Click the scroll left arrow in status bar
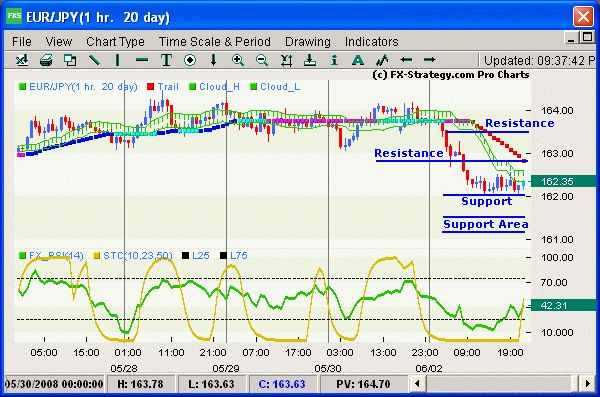This screenshot has height=397, width=600. [418, 383]
